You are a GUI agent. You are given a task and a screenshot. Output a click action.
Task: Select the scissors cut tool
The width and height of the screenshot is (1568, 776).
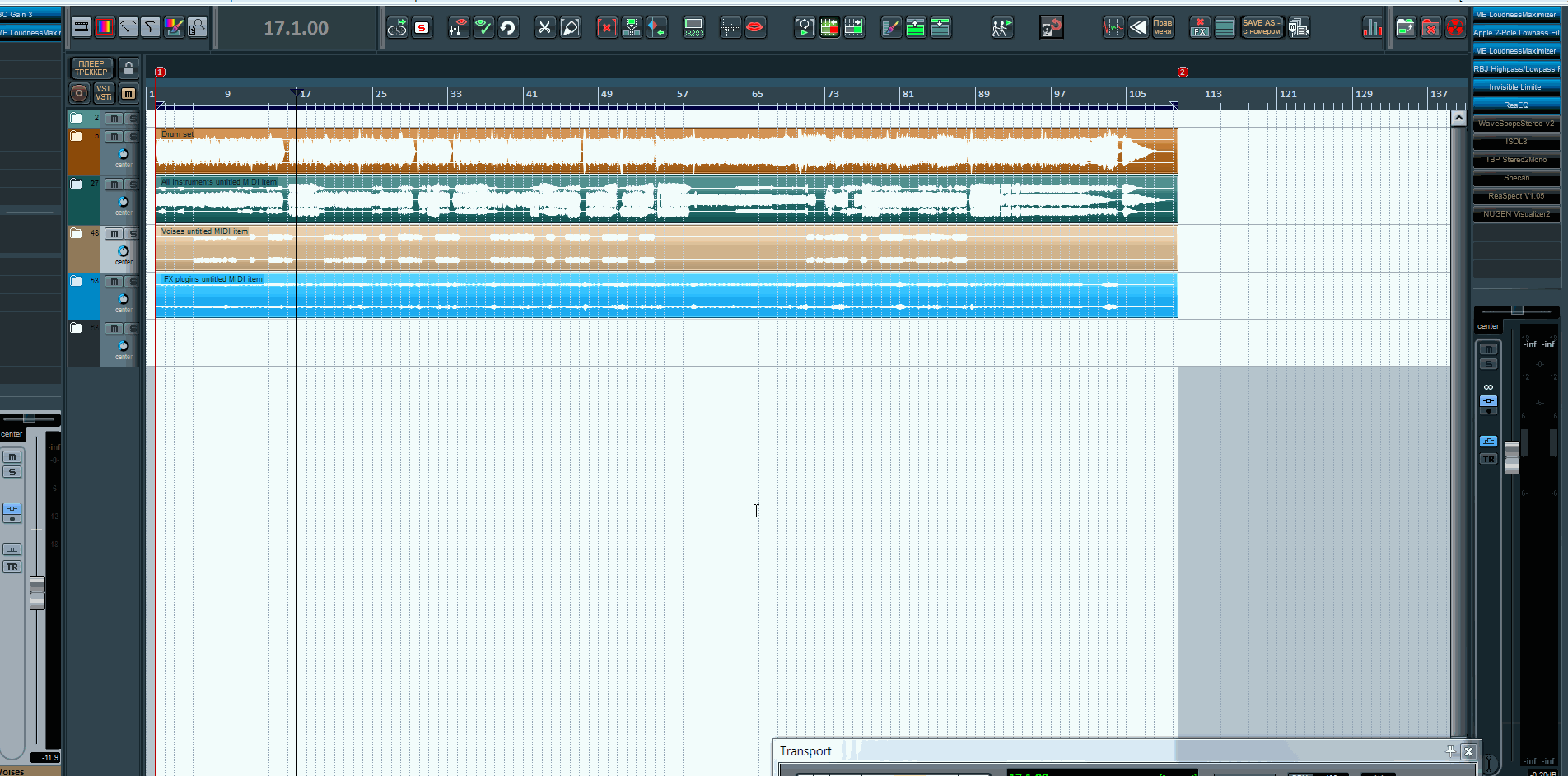click(x=545, y=28)
